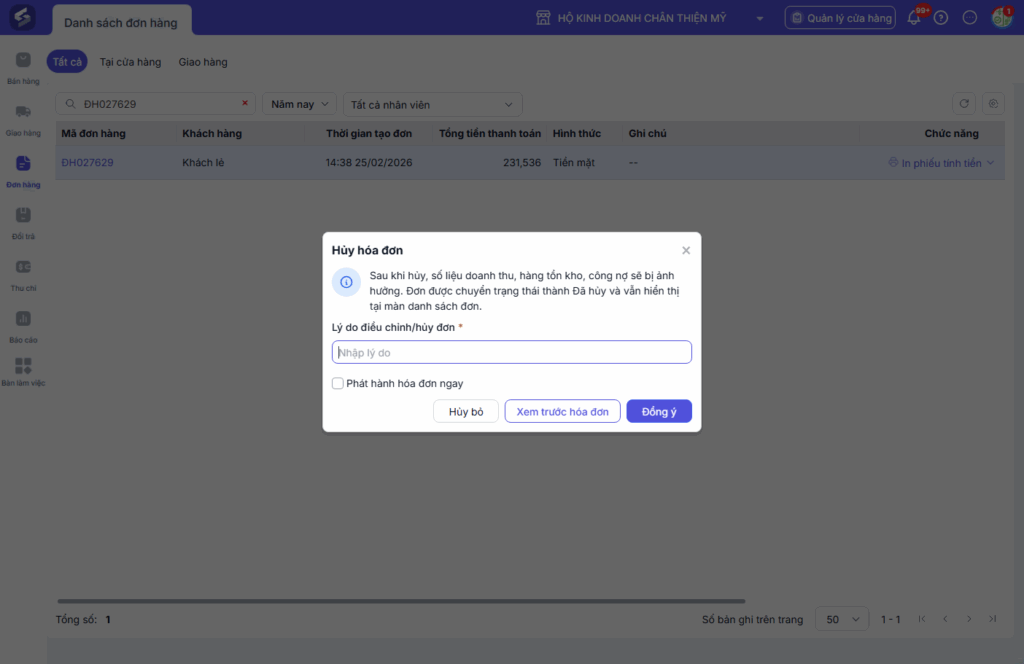
Task: Select the Đơn hàng sidebar icon
Action: [23, 163]
